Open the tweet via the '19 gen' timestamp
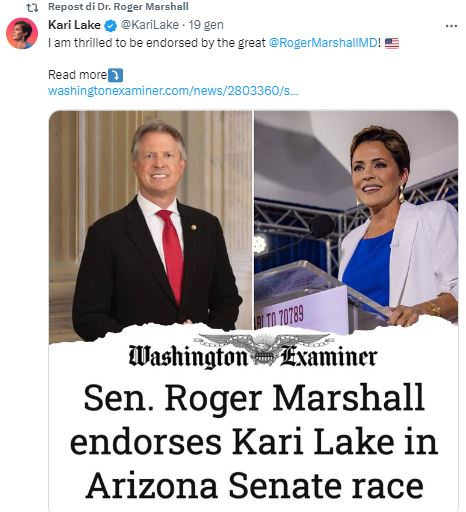This screenshot has width=466, height=512. tap(206, 25)
